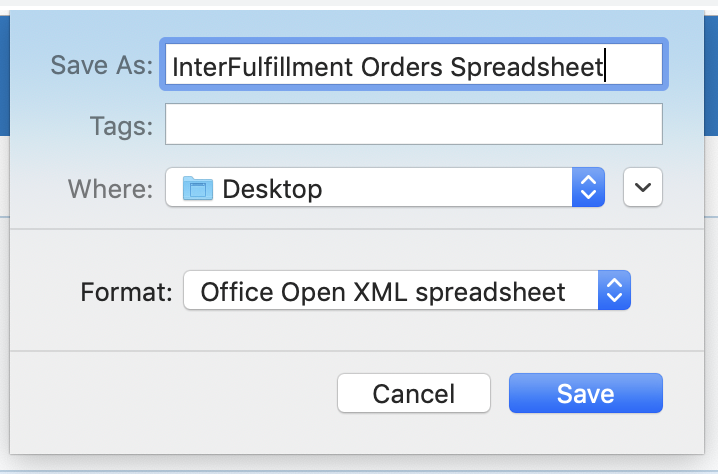Click the Tags label
This screenshot has height=474, width=718.
point(121,125)
